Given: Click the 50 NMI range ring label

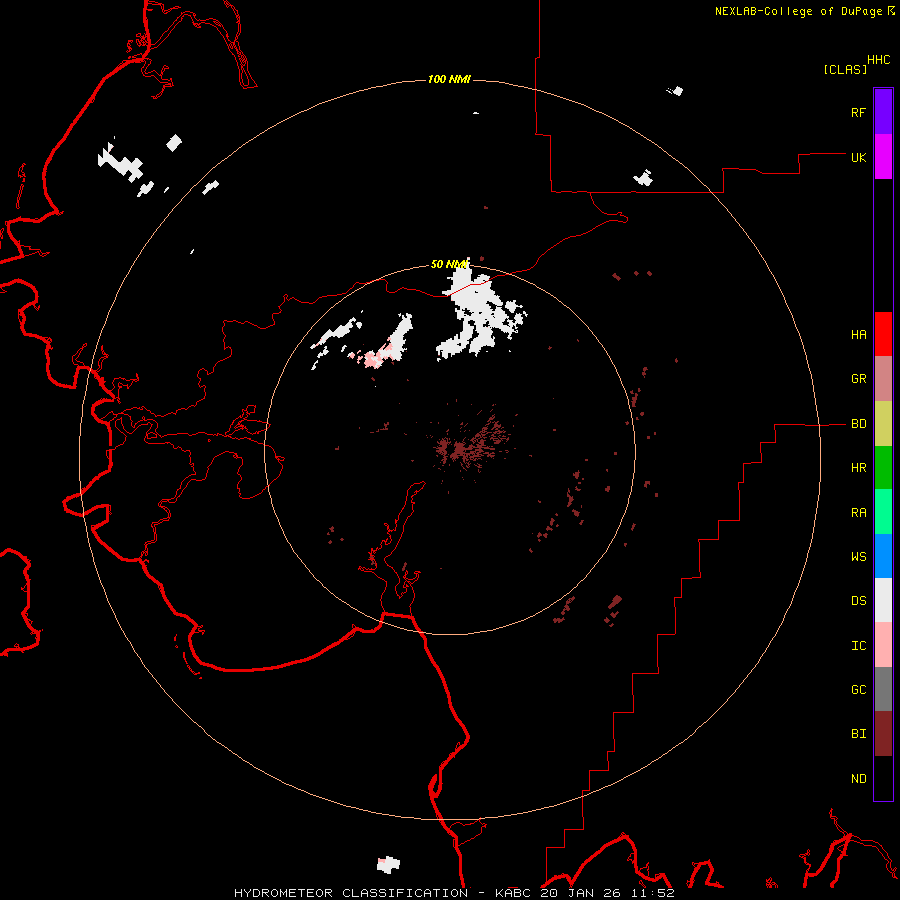Looking at the screenshot, I should pos(449,265).
